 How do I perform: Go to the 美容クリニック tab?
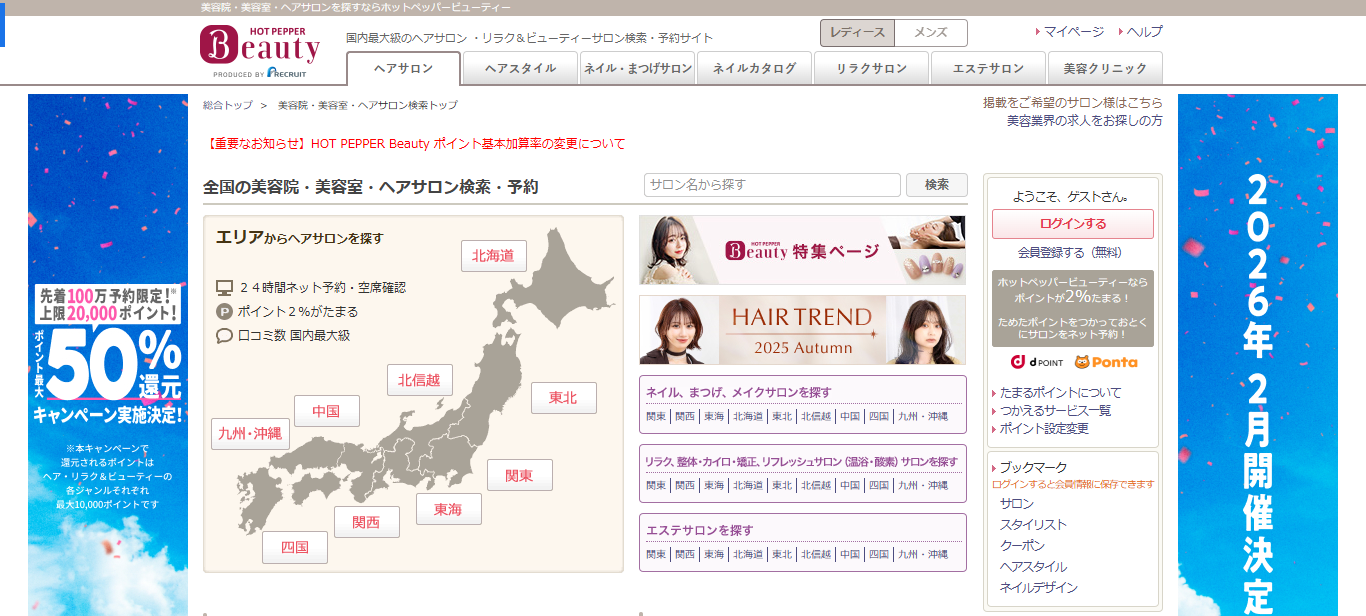[x=1105, y=69]
